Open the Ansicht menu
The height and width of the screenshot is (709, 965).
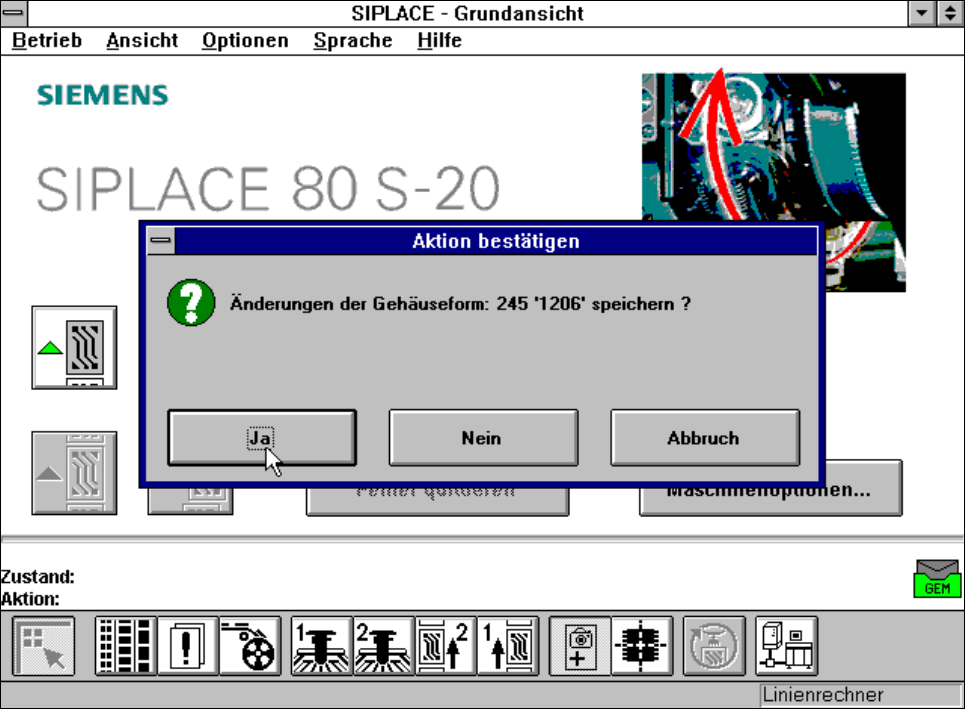[x=142, y=41]
